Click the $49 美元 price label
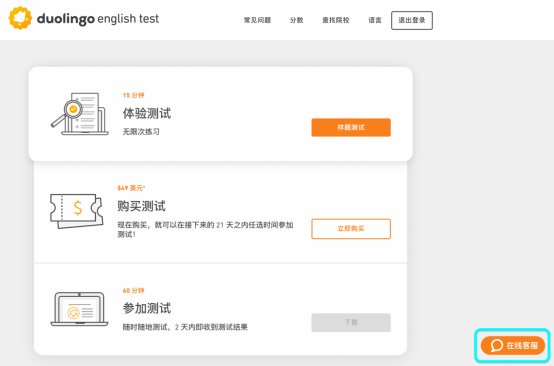554x366 pixels. (131, 188)
